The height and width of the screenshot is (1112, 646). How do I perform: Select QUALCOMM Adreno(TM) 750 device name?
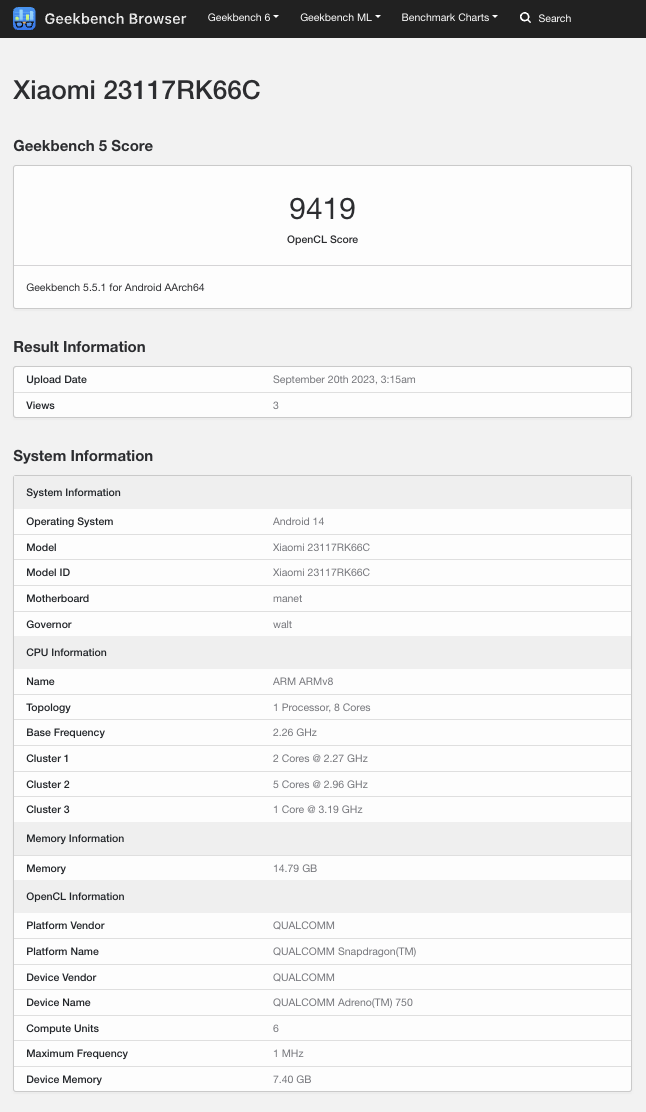343,1002
